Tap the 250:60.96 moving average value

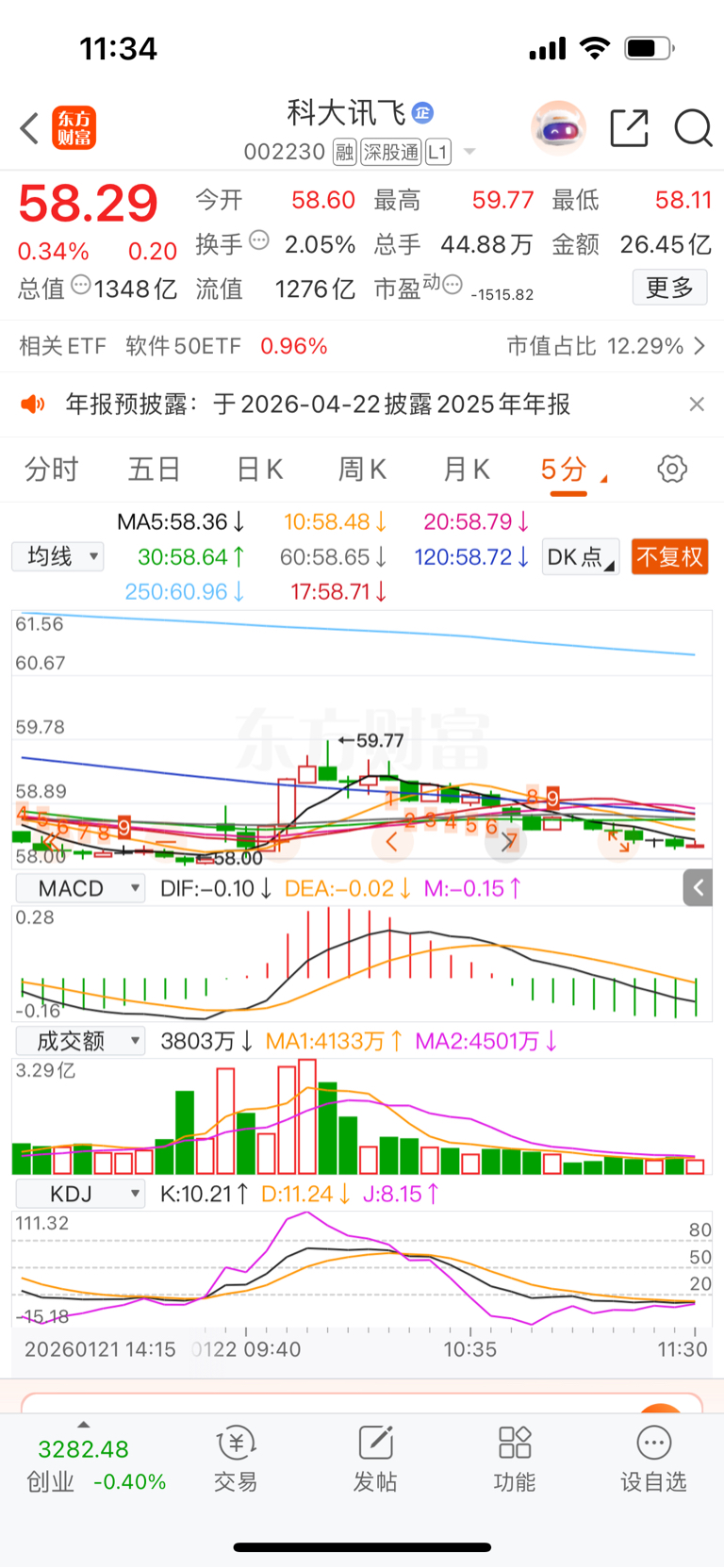click(185, 592)
